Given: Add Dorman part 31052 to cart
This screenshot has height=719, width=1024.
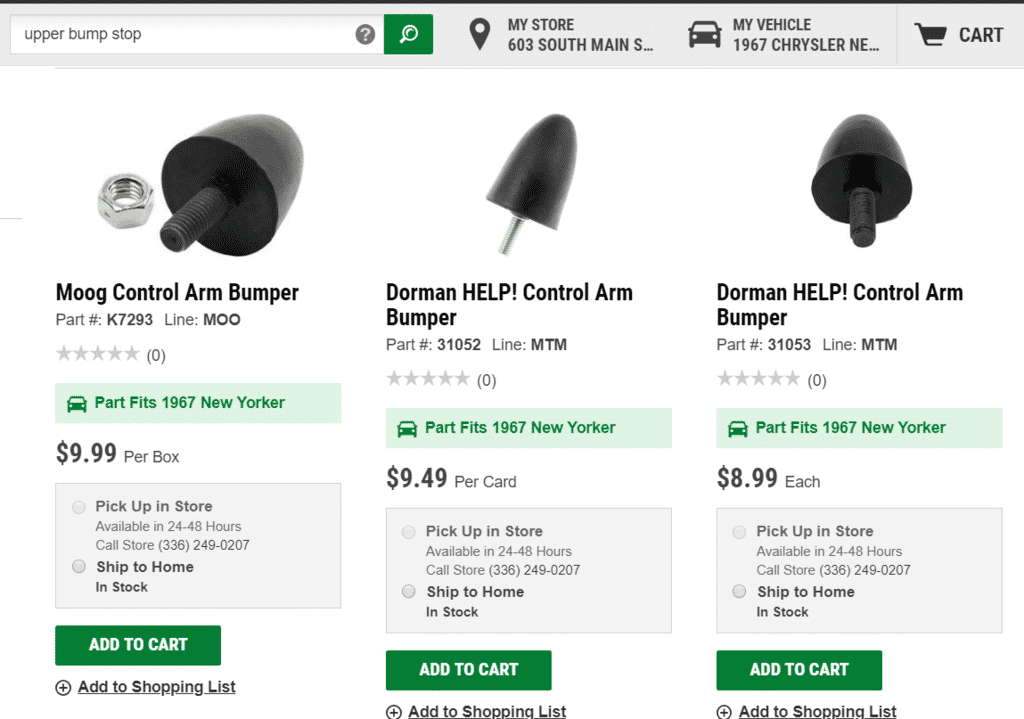Looking at the screenshot, I should click(x=468, y=670).
